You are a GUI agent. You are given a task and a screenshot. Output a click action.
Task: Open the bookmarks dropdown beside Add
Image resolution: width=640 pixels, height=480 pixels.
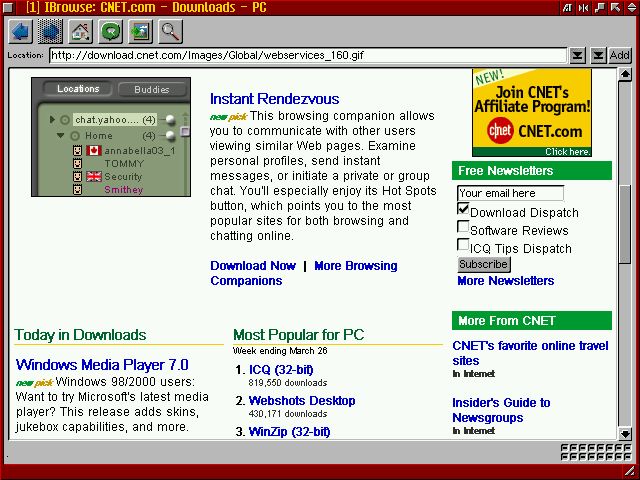coord(598,55)
